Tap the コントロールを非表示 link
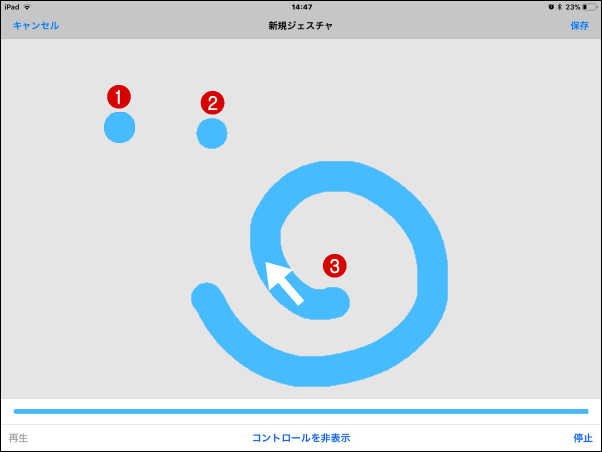This screenshot has width=602, height=452. tap(301, 438)
